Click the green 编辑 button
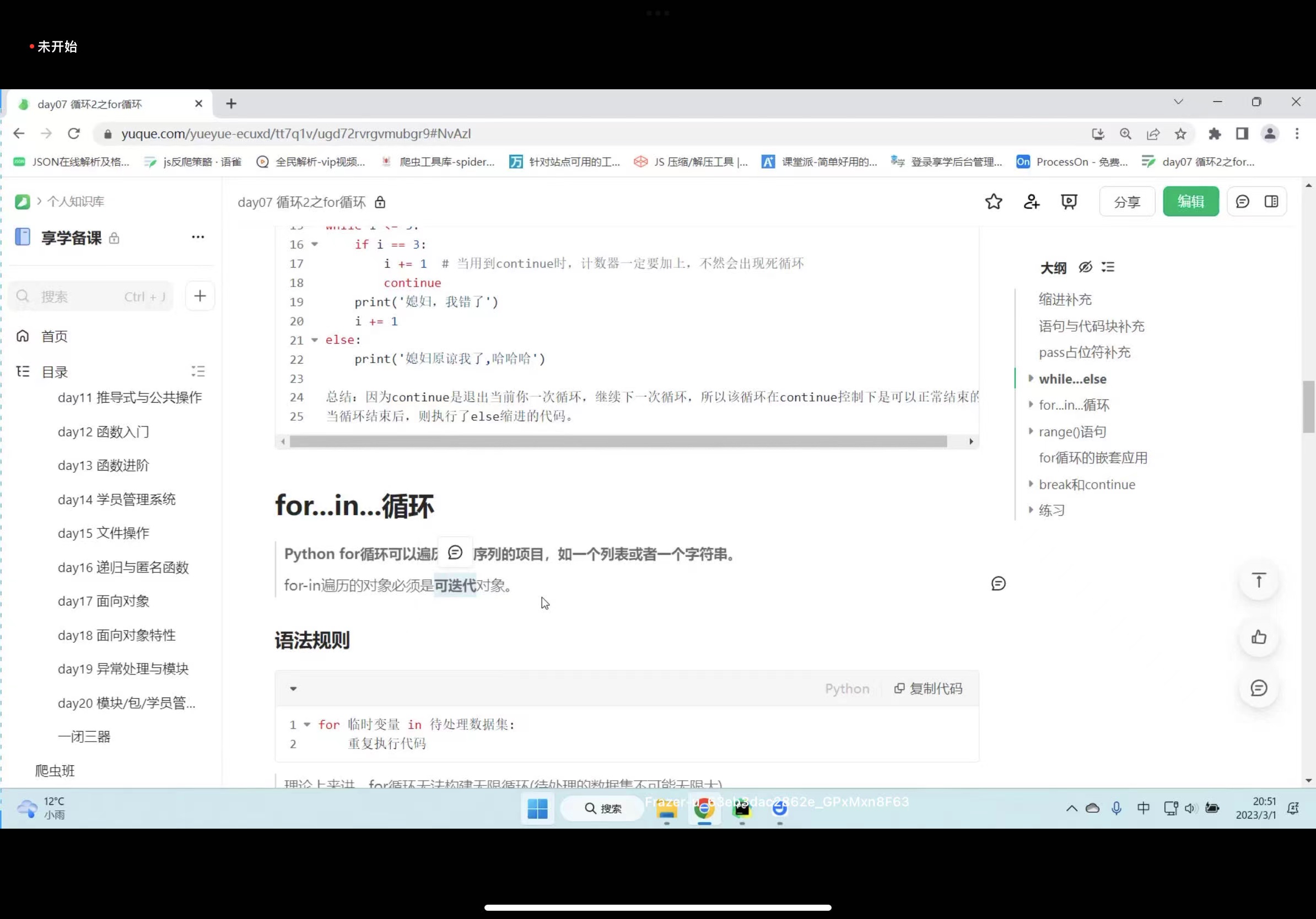Viewport: 1316px width, 919px height. 1190,202
